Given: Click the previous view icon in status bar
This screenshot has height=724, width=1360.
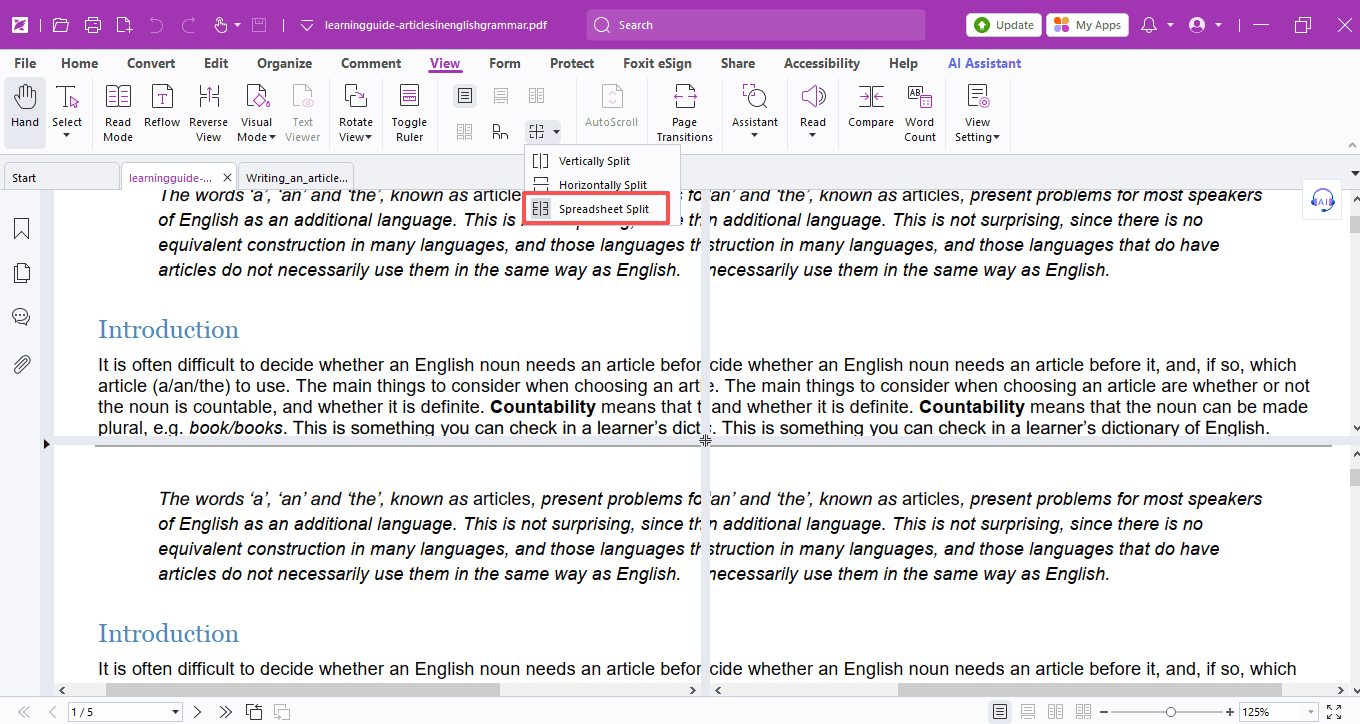Looking at the screenshot, I should [x=254, y=712].
